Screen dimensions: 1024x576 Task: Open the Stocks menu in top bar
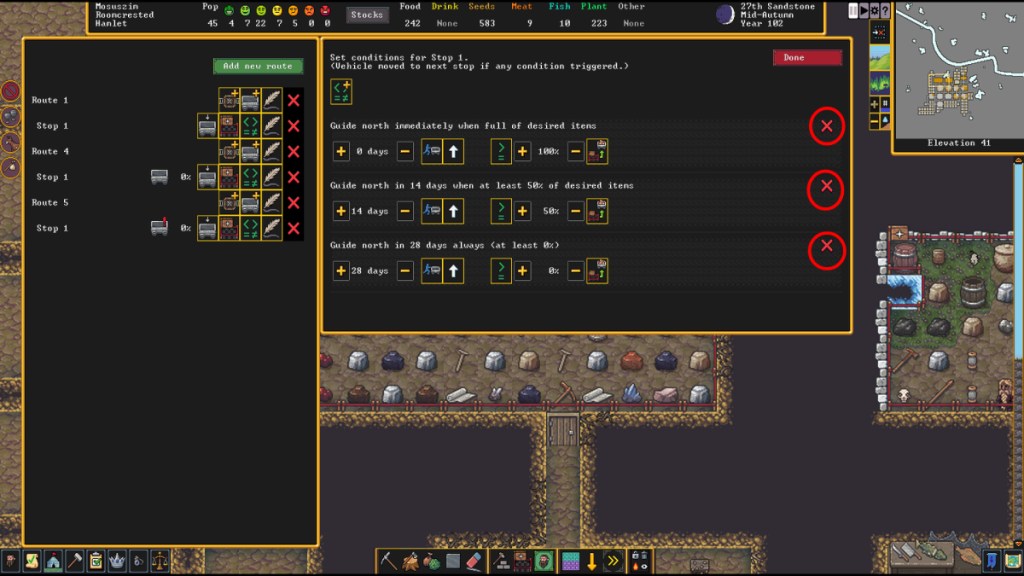click(x=366, y=15)
